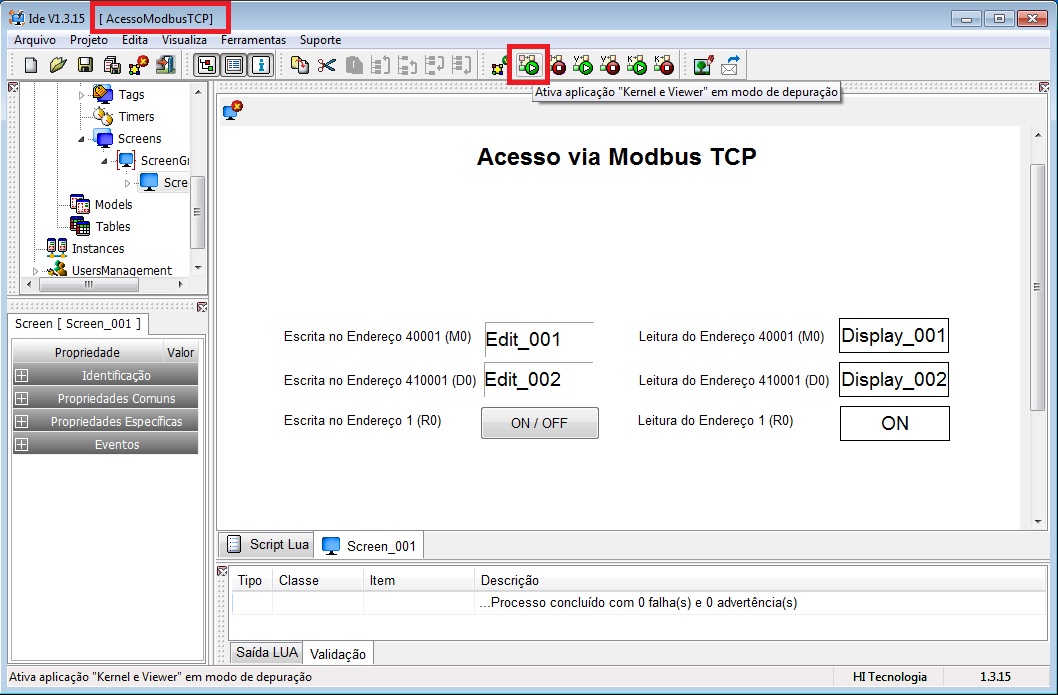Screen dimensions: 1058x695
Task: Expand the Propriedades Comuns group
Action: (22, 398)
